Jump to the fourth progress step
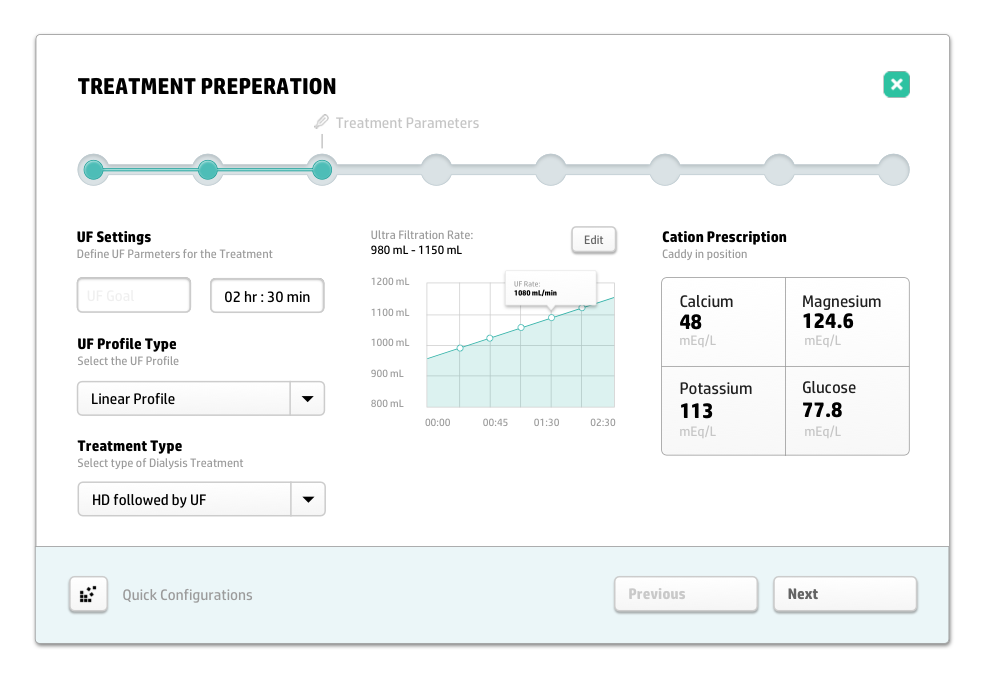Viewport: 984px width, 684px height. (x=436, y=169)
